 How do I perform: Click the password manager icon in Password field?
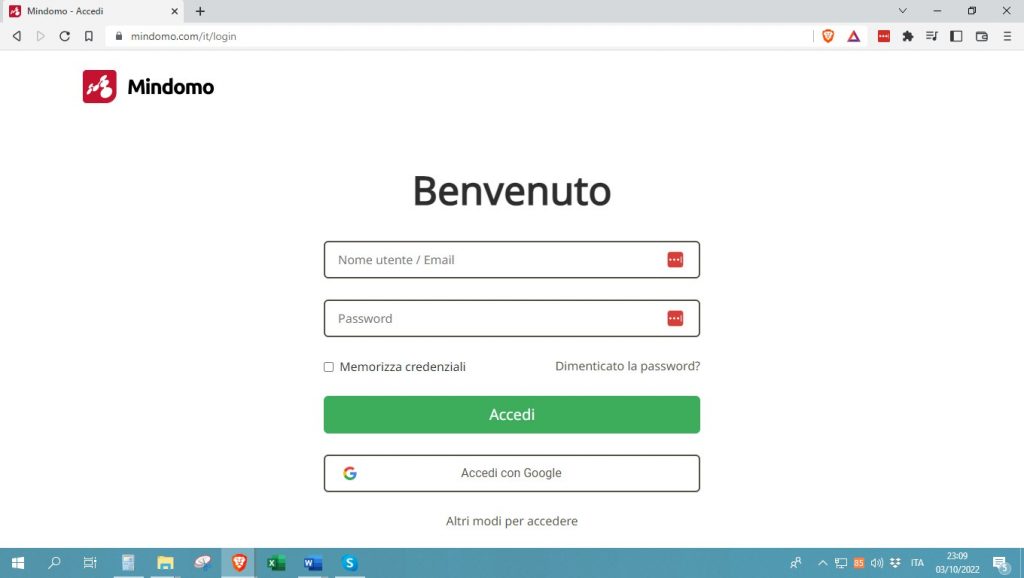[676, 318]
